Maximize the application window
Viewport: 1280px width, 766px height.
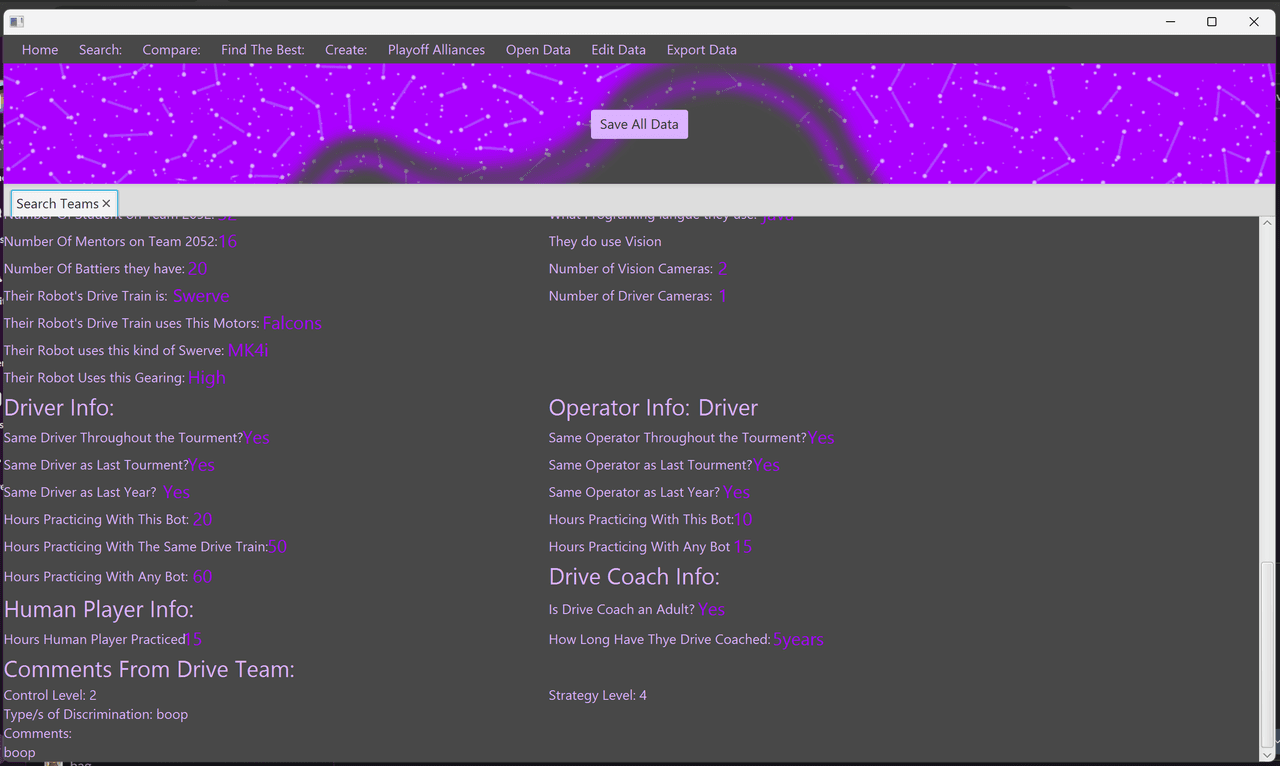pyautogui.click(x=1211, y=21)
